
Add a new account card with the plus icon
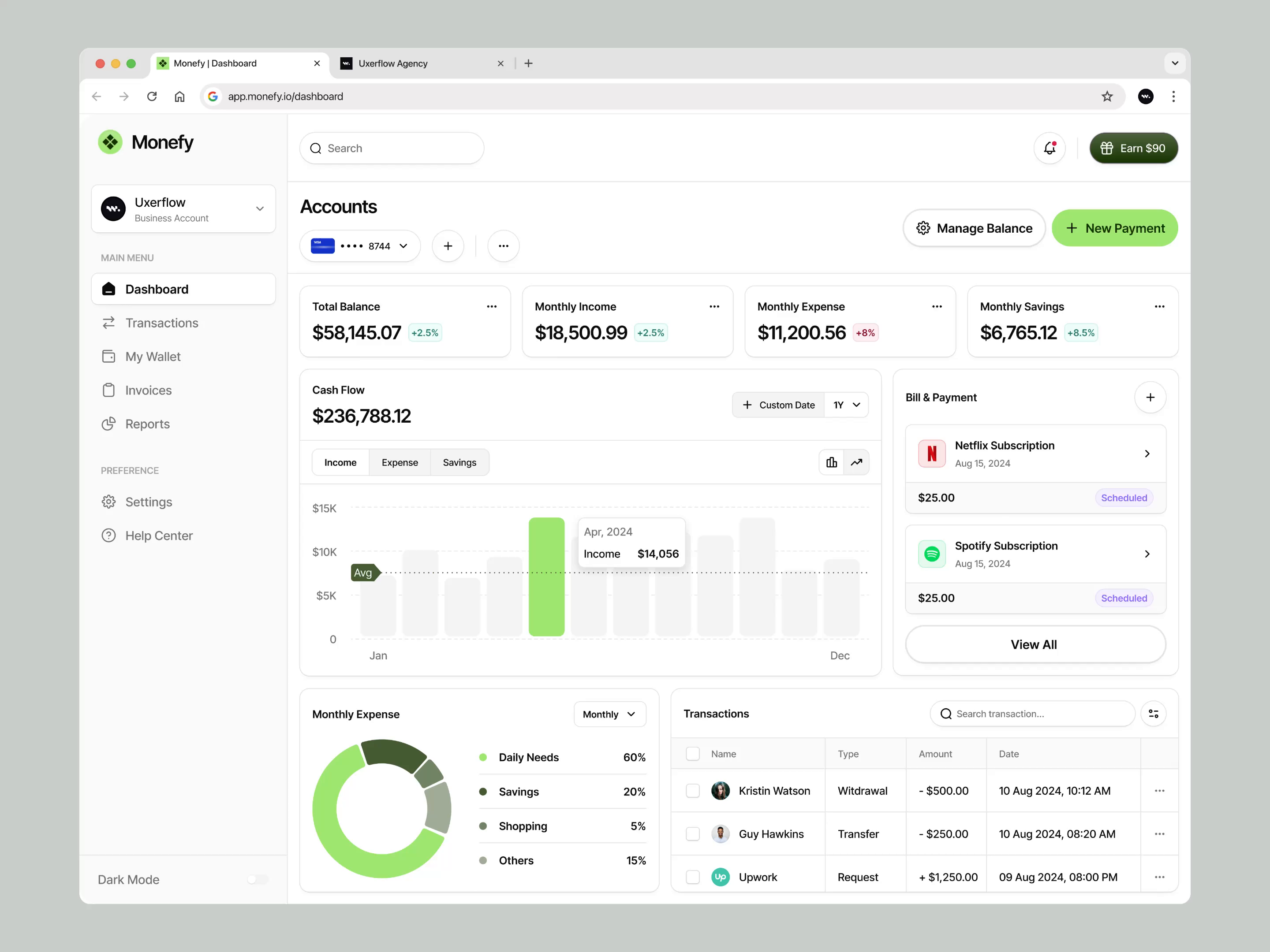point(448,245)
